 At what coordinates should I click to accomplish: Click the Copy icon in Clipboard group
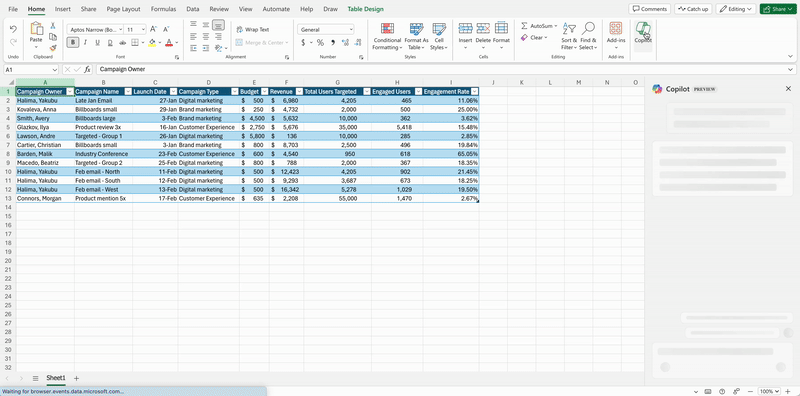click(53, 37)
